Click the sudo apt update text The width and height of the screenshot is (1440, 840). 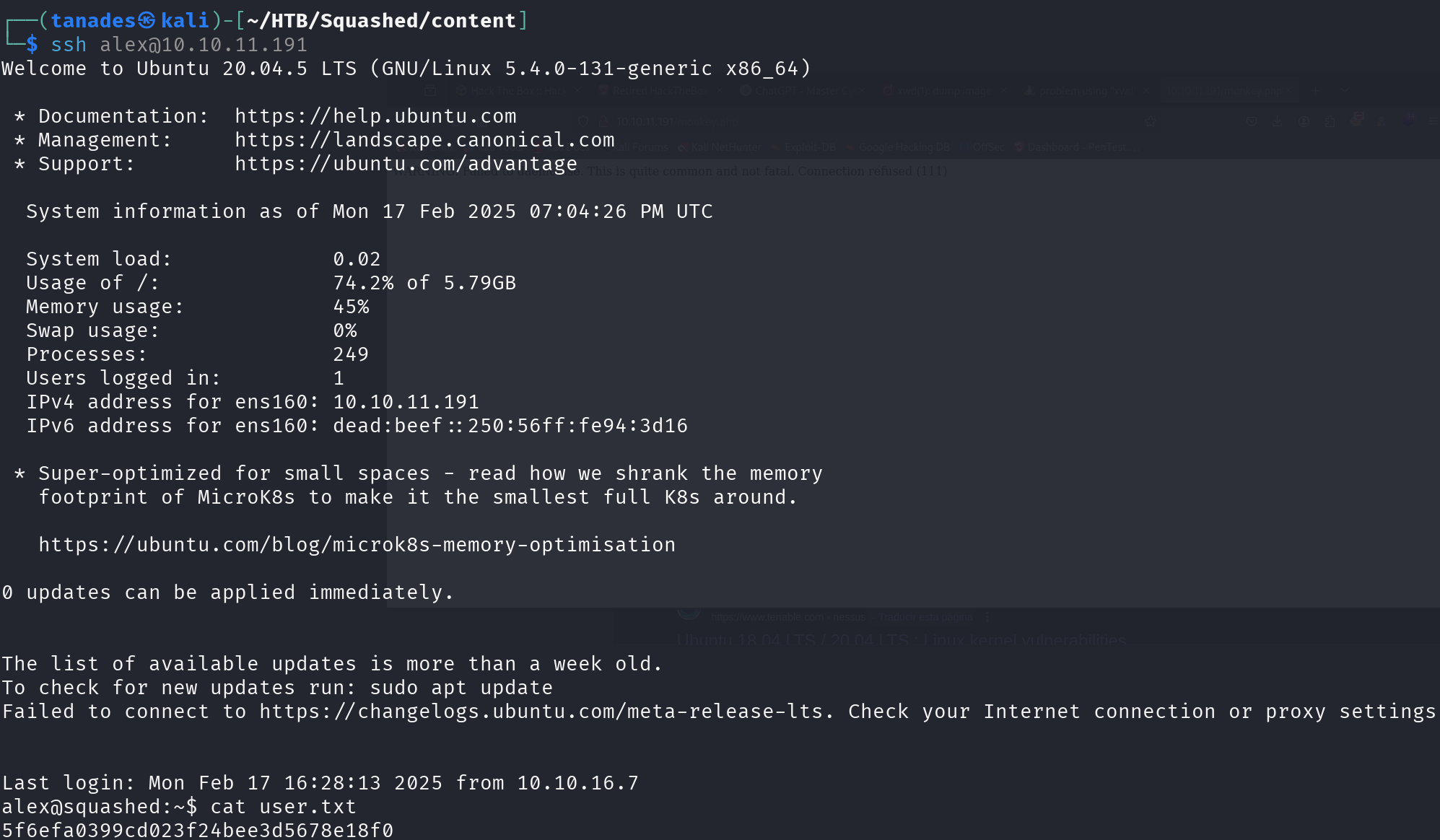(461, 688)
